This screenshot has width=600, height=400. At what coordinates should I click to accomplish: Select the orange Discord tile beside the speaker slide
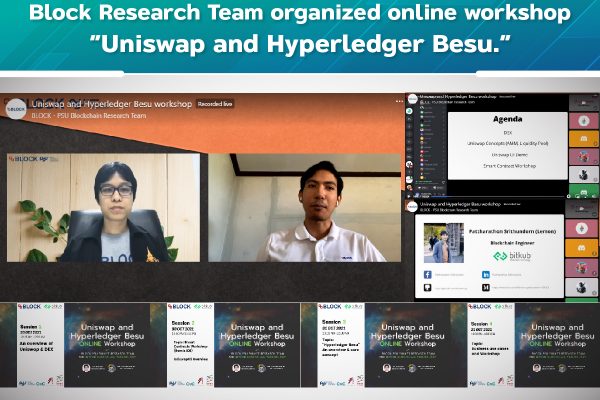pos(581,248)
